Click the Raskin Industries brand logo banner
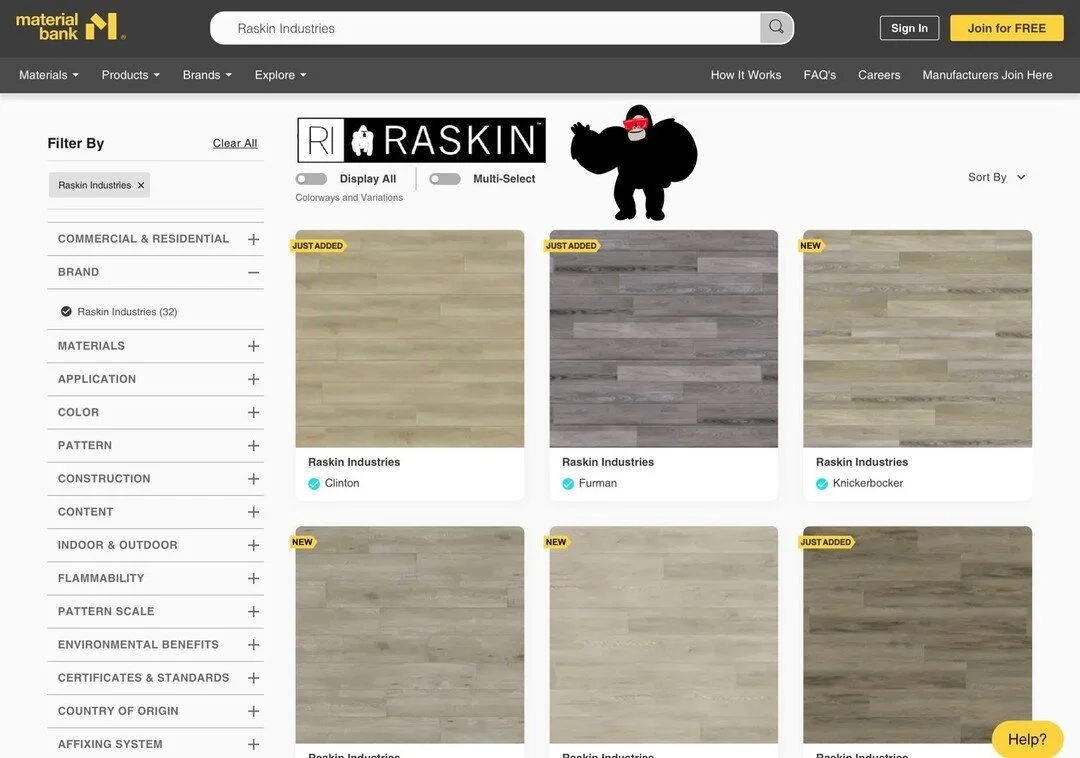The width and height of the screenshot is (1080, 758). (x=420, y=139)
